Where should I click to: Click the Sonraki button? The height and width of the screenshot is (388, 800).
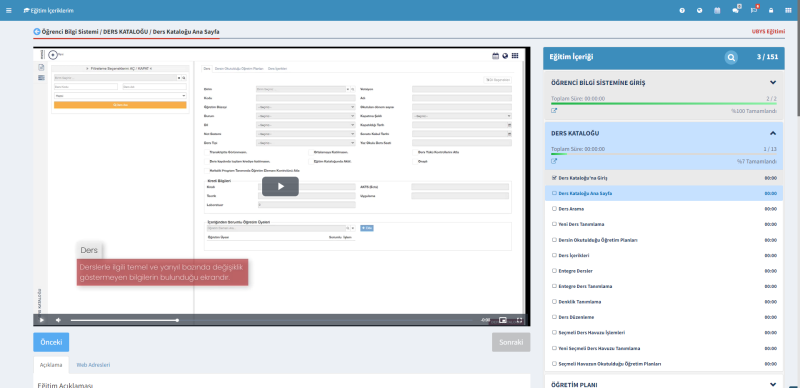pyautogui.click(x=511, y=342)
